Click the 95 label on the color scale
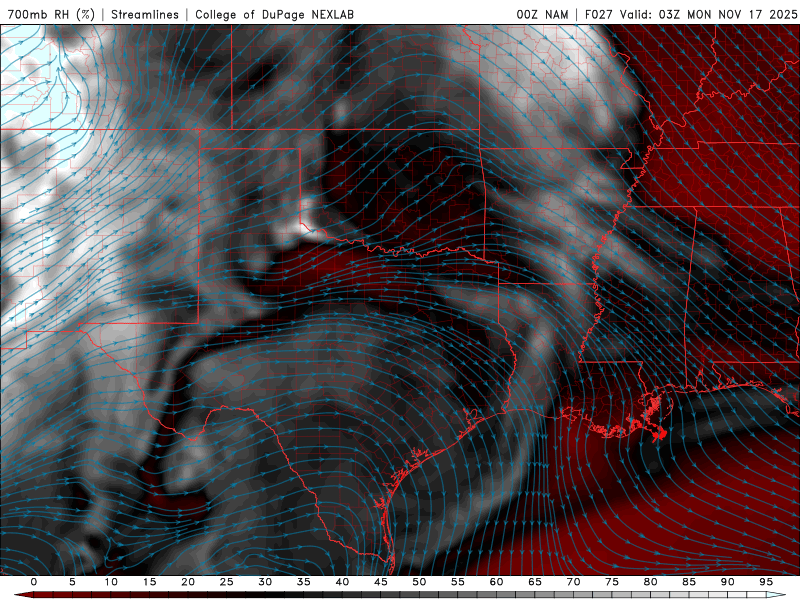Screen dimensions: 800x600 [x=766, y=582]
